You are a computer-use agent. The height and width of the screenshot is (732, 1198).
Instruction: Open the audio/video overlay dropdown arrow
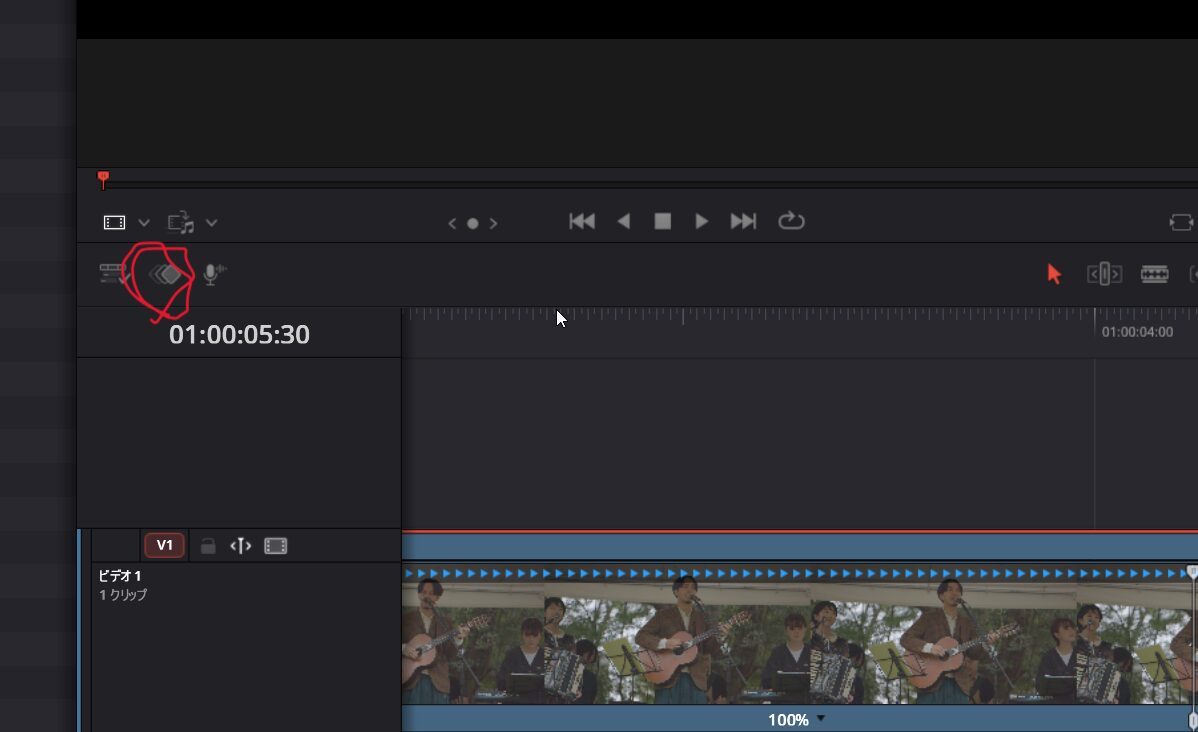tap(211, 223)
